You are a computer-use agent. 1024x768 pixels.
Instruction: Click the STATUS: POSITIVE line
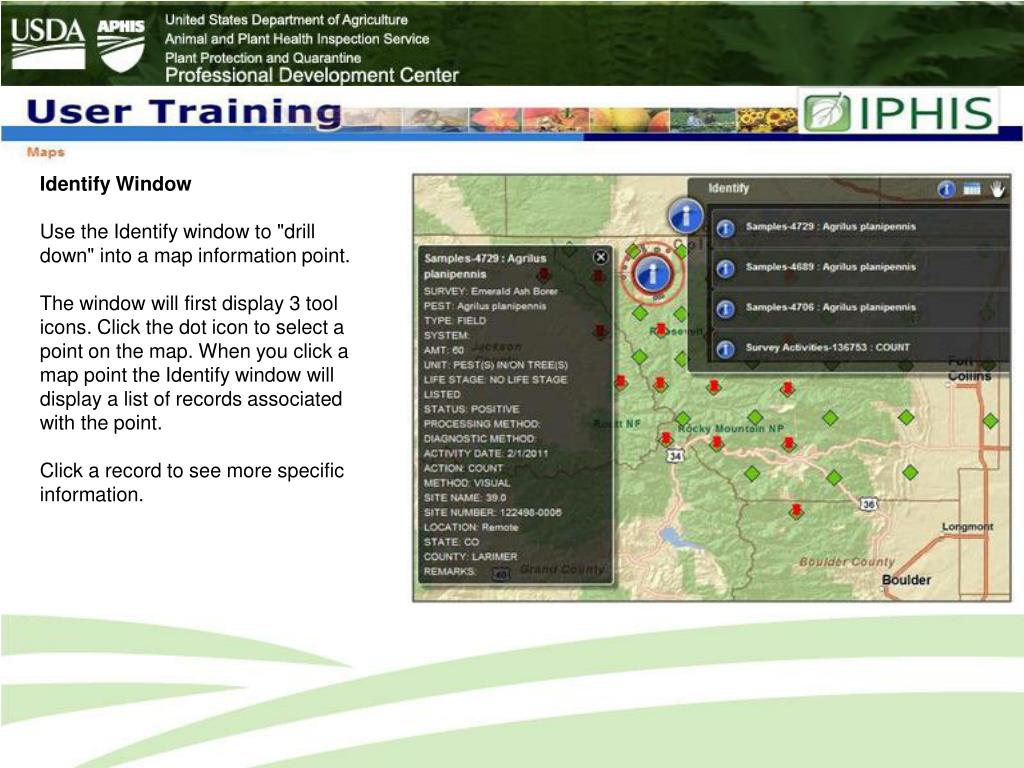472,409
